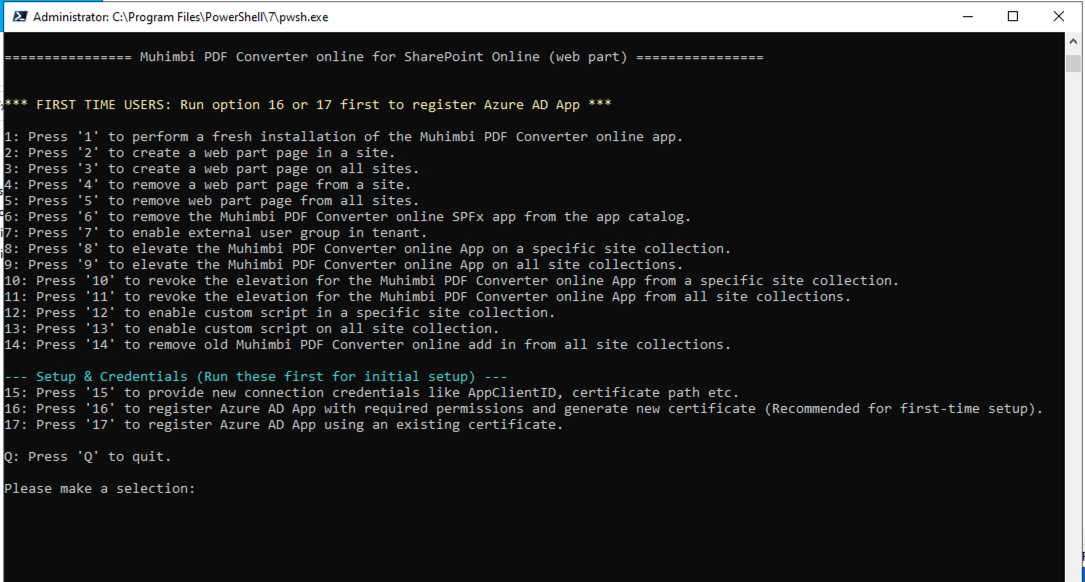Click the console window's minimize button
This screenshot has height=582, width=1085.
[x=966, y=17]
